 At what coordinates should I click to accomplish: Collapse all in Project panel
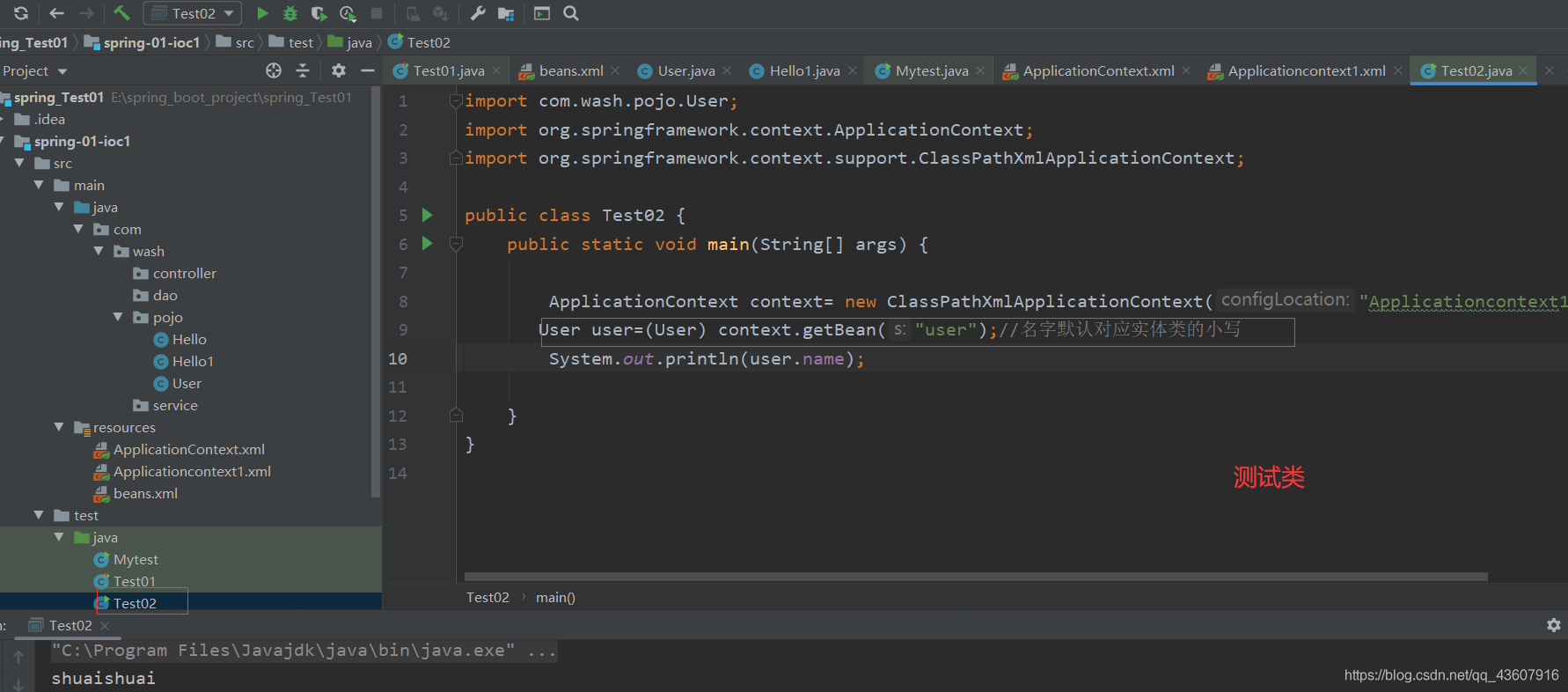click(x=303, y=70)
